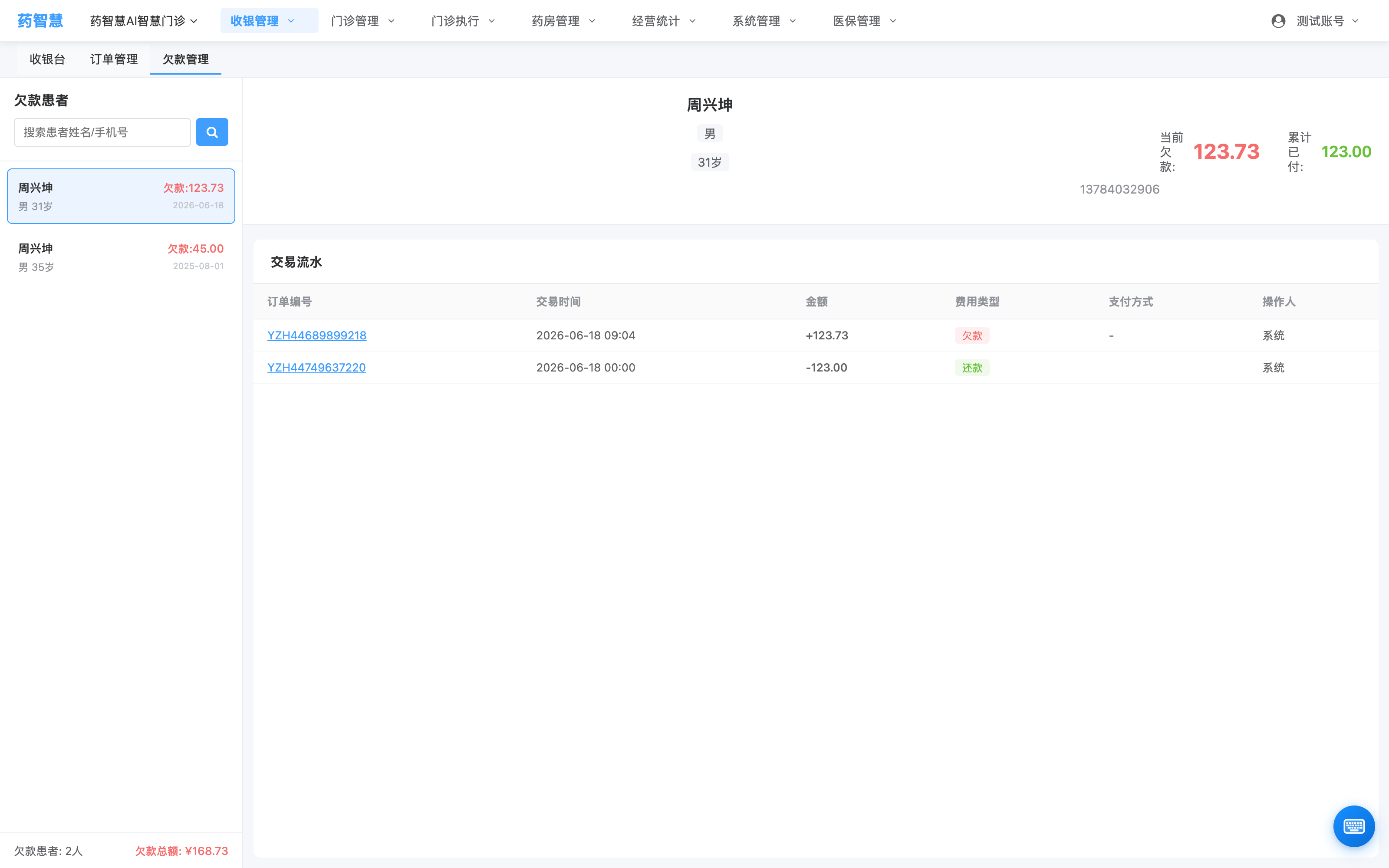1389x868 pixels.
Task: Click the 欠款患者: 2人 footer count
Action: [x=49, y=851]
